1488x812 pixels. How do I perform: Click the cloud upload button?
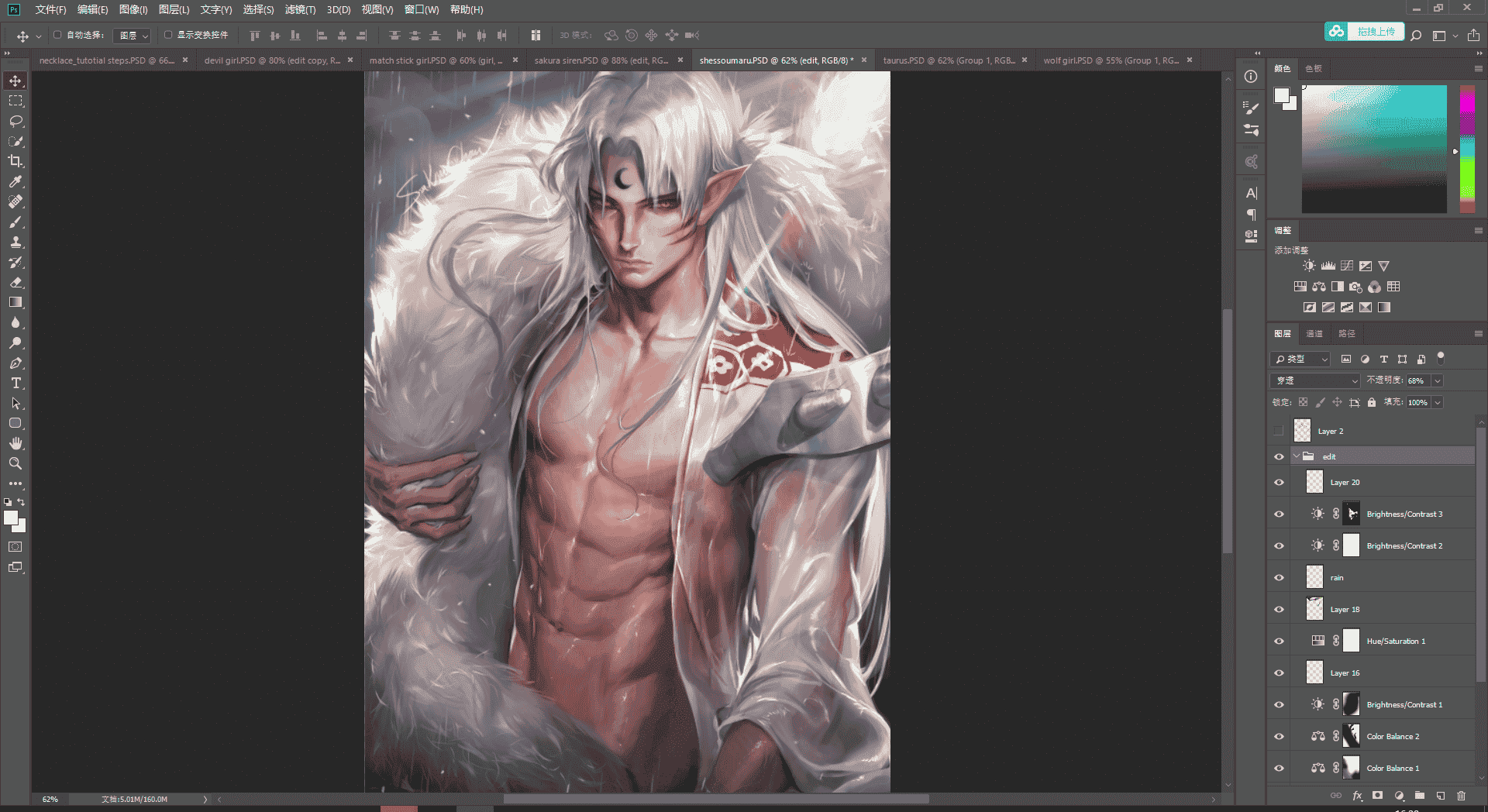coord(1364,32)
